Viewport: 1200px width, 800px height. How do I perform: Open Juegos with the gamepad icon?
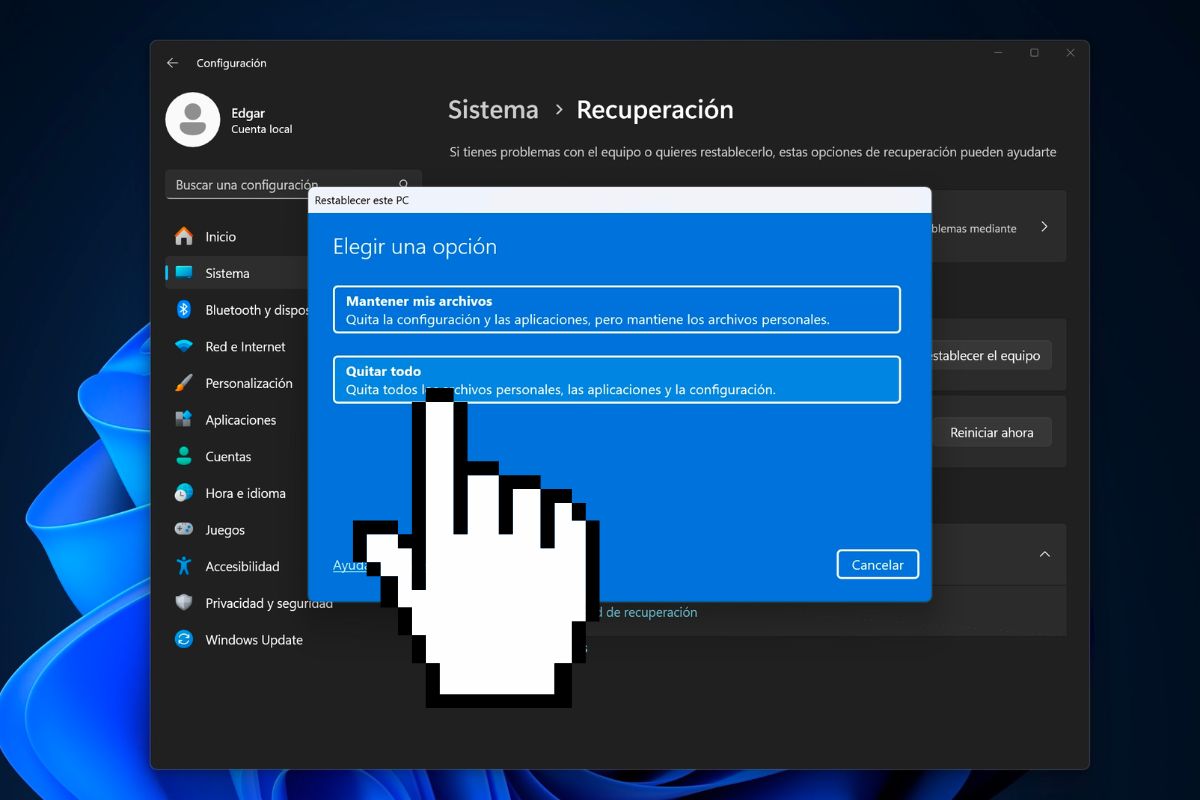pyautogui.click(x=183, y=529)
